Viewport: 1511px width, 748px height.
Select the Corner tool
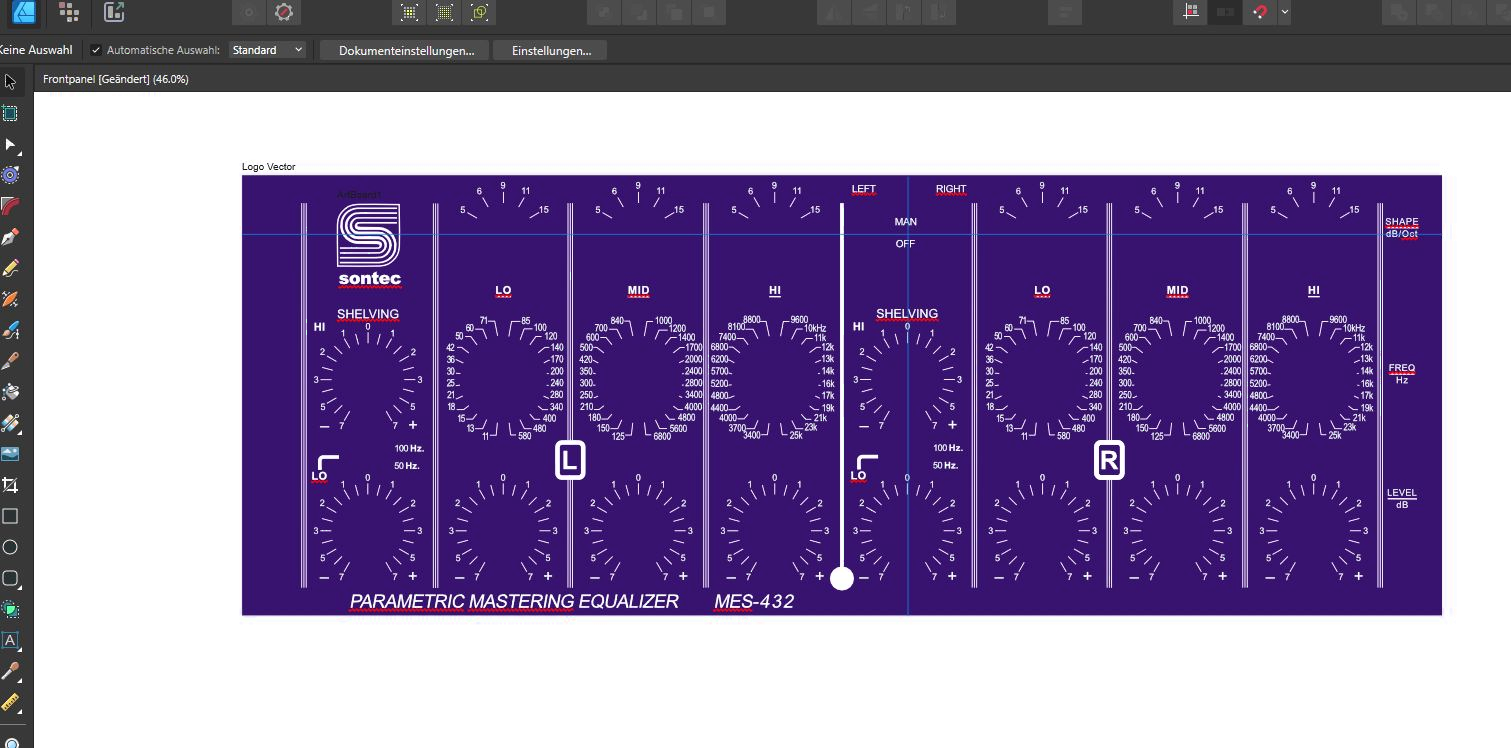[11, 206]
